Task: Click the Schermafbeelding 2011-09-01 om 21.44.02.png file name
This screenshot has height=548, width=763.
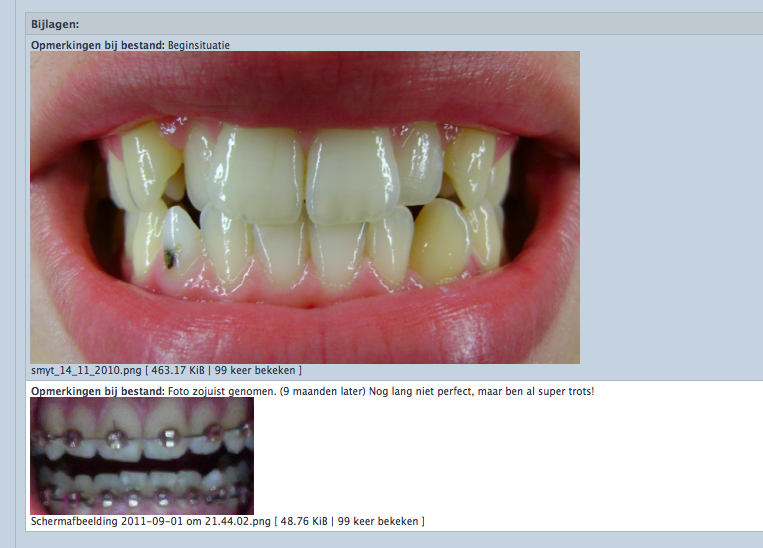Action: pyautogui.click(x=151, y=521)
